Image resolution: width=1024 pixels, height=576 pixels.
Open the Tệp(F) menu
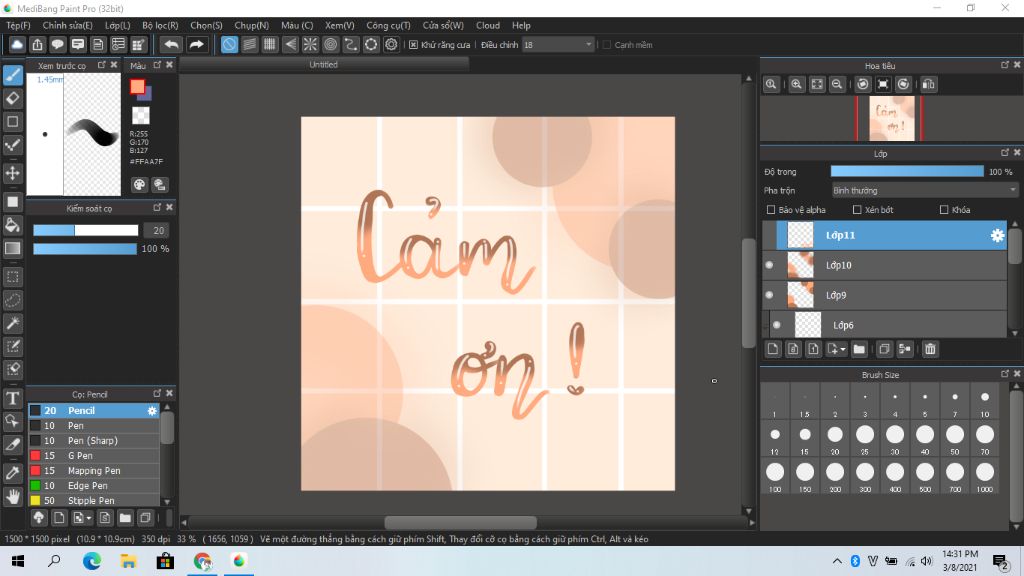[x=18, y=25]
